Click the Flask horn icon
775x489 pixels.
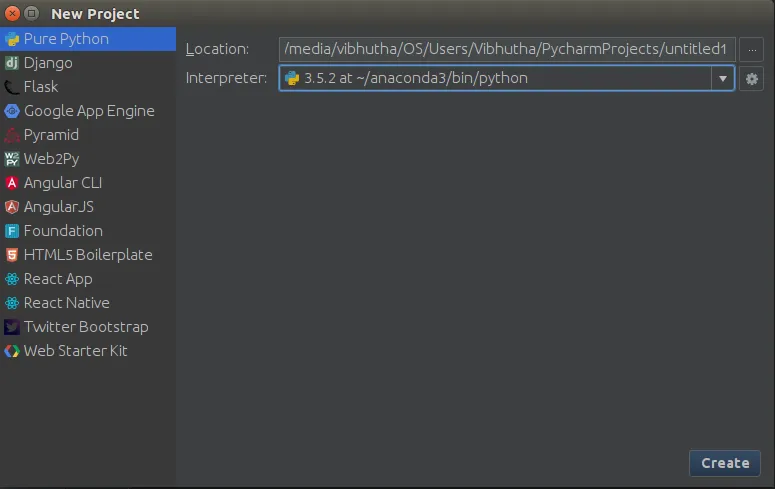coord(12,87)
